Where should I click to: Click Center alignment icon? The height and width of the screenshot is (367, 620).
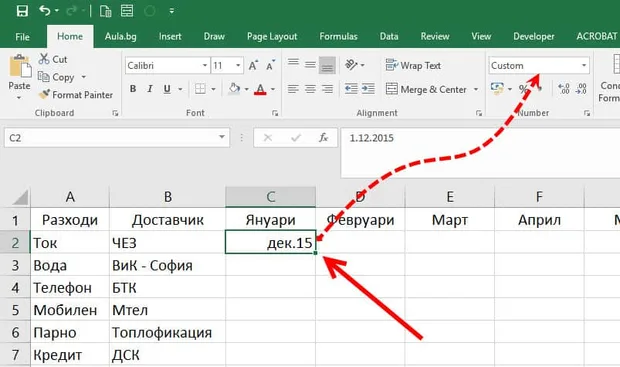[x=310, y=89]
